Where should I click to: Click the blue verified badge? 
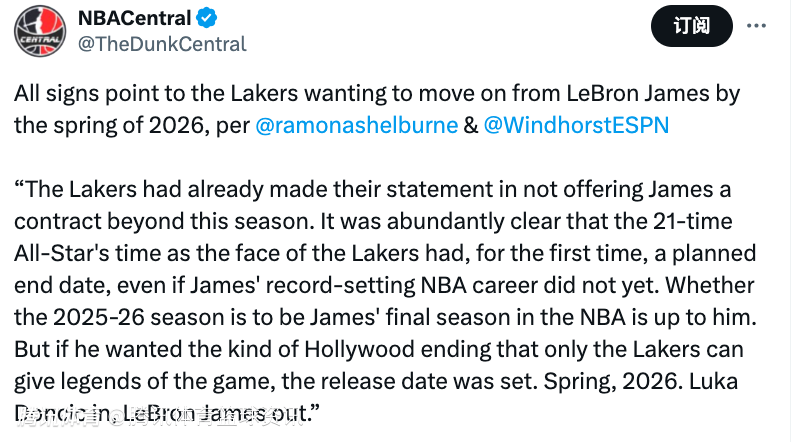(x=207, y=18)
